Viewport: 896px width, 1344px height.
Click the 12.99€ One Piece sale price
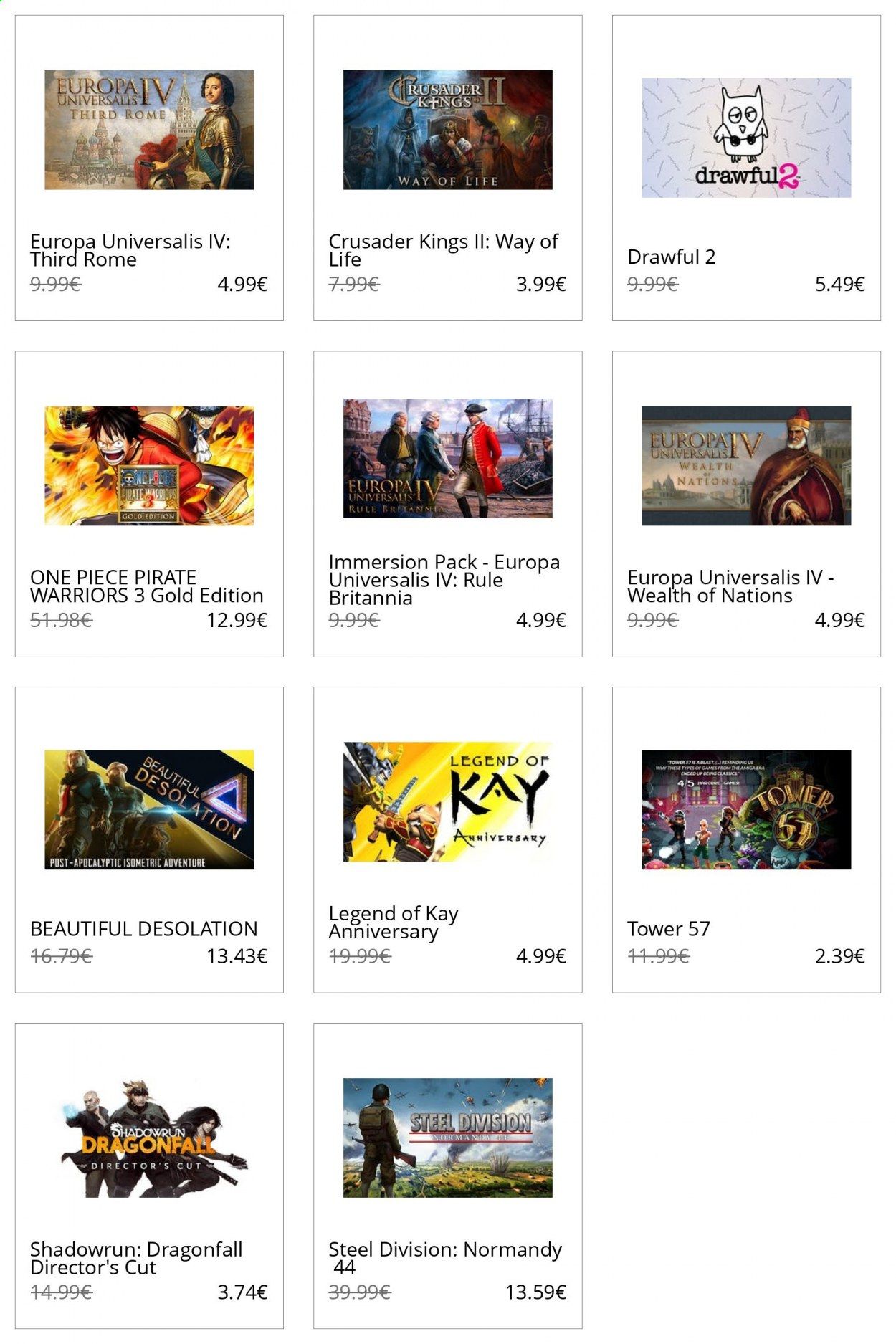point(237,620)
